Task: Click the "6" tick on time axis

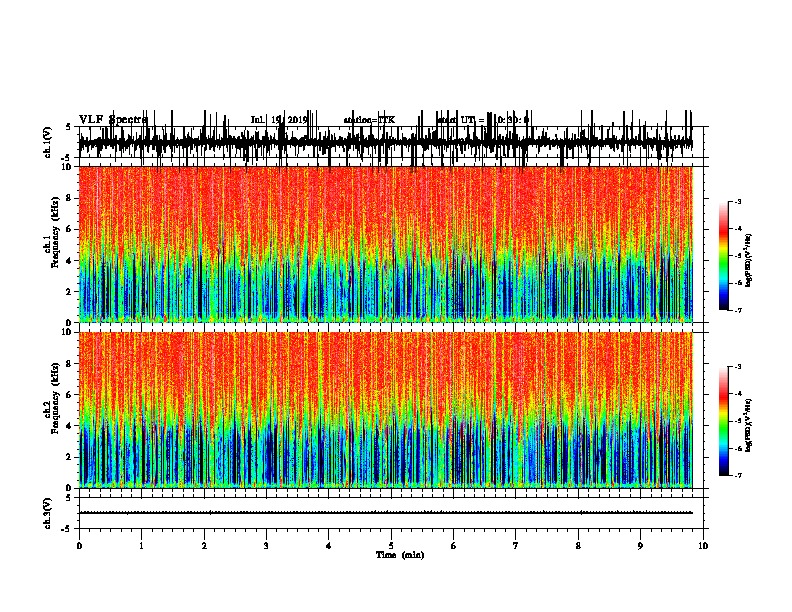Action: coord(453,545)
